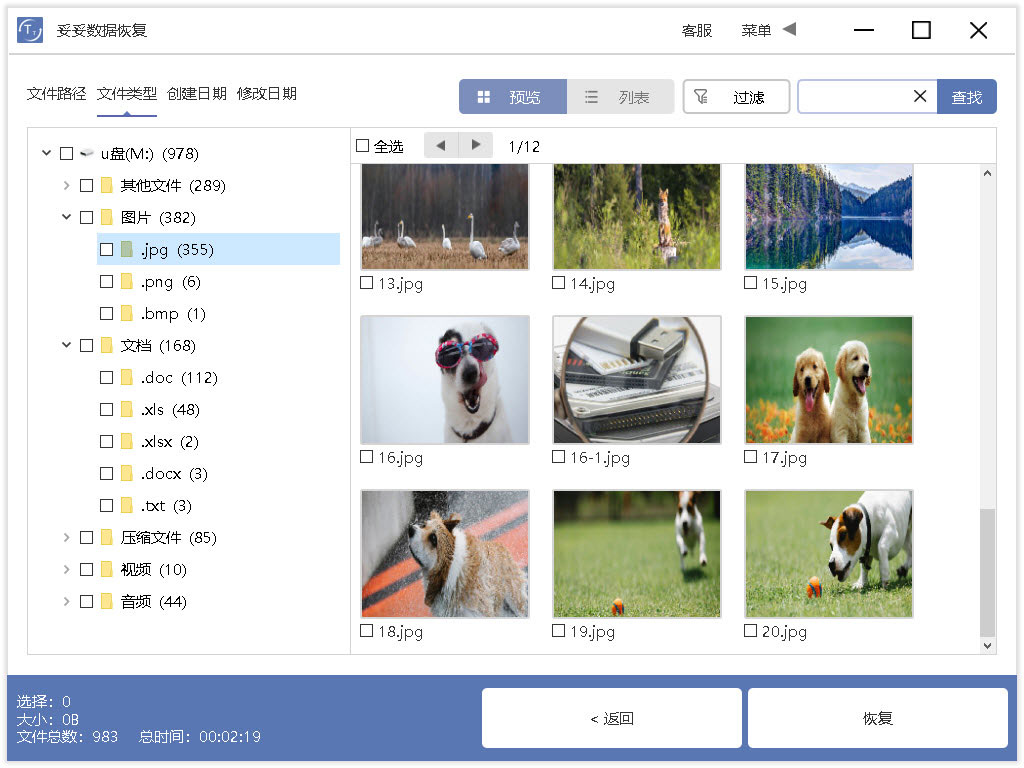Select the .png (6) tree row

point(218,281)
